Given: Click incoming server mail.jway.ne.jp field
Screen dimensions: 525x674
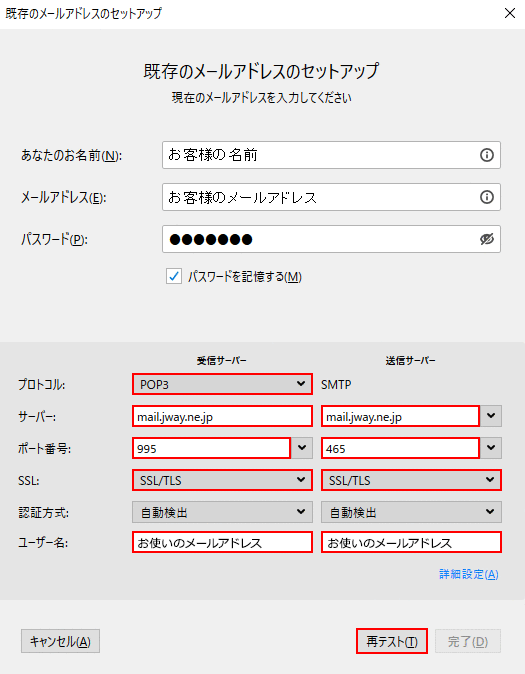Looking at the screenshot, I should pyautogui.click(x=222, y=416).
